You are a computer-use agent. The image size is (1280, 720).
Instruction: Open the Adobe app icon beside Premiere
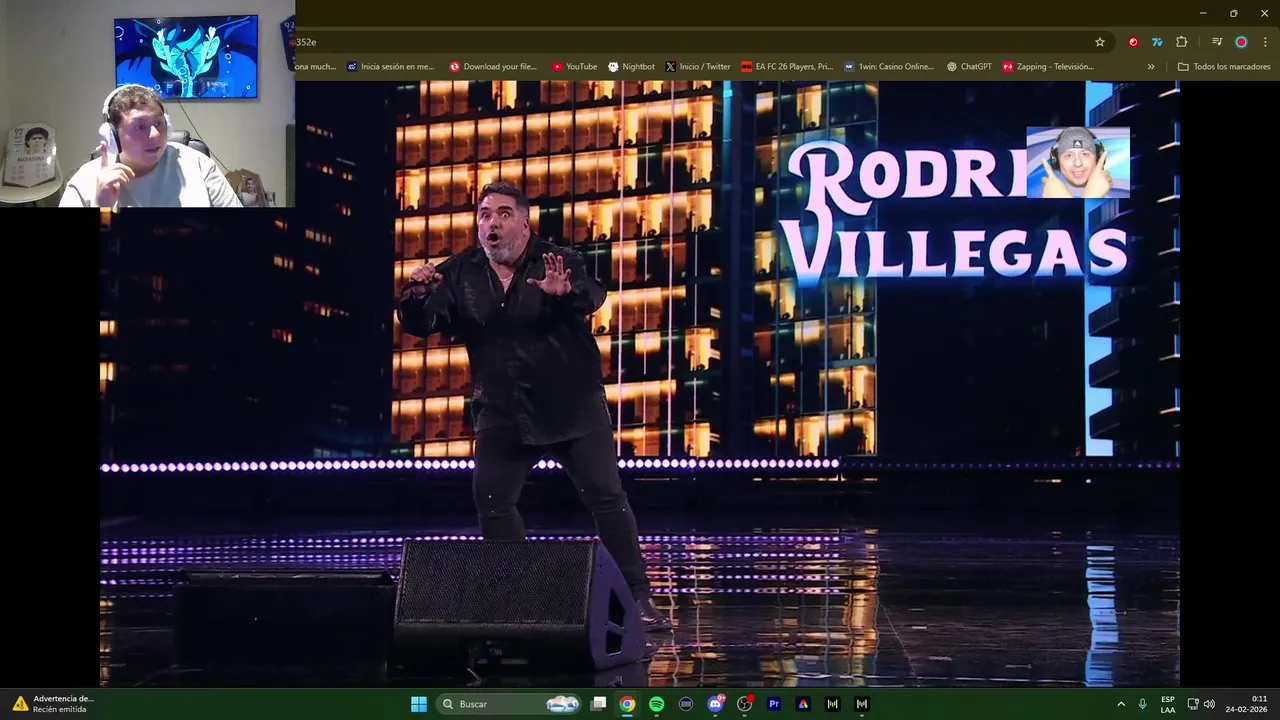(x=803, y=704)
